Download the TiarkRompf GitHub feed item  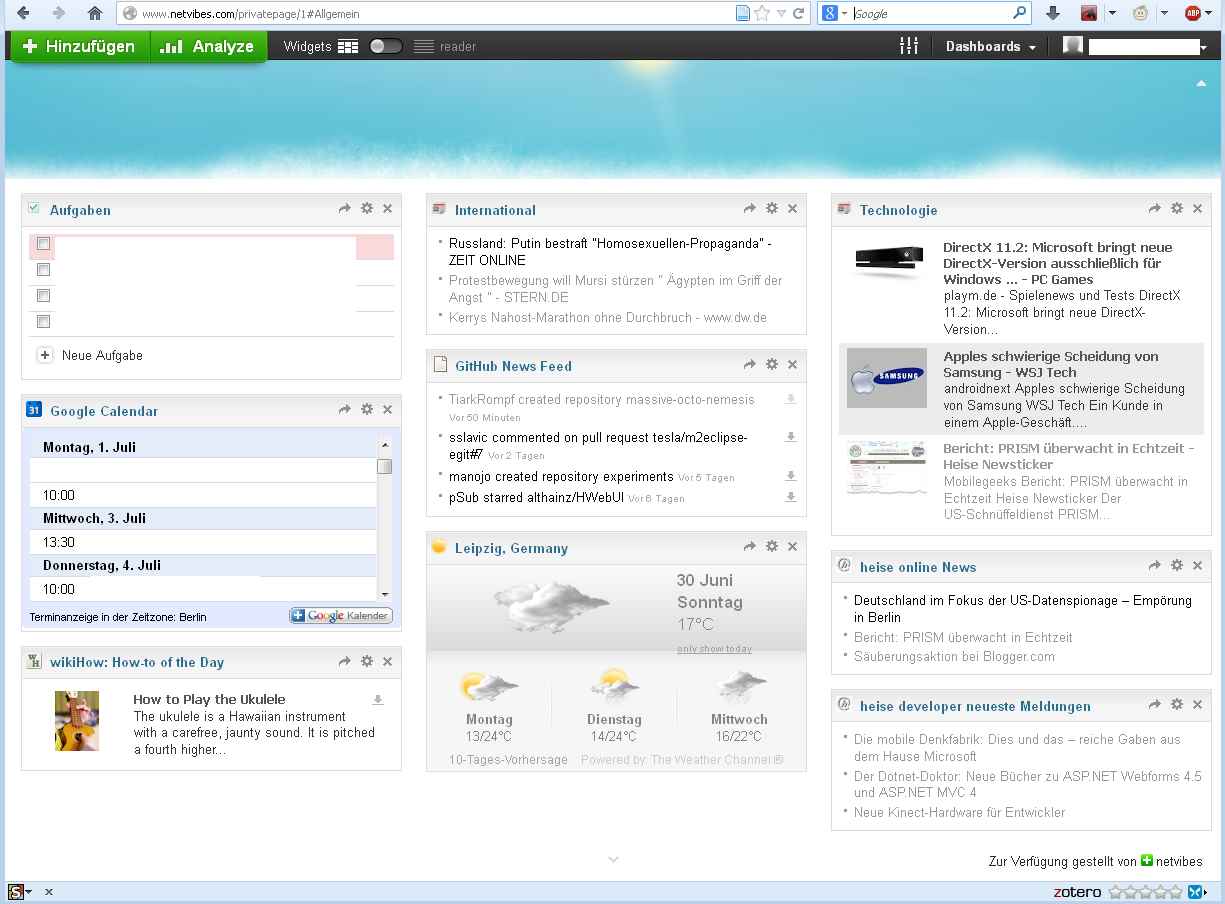coord(790,397)
